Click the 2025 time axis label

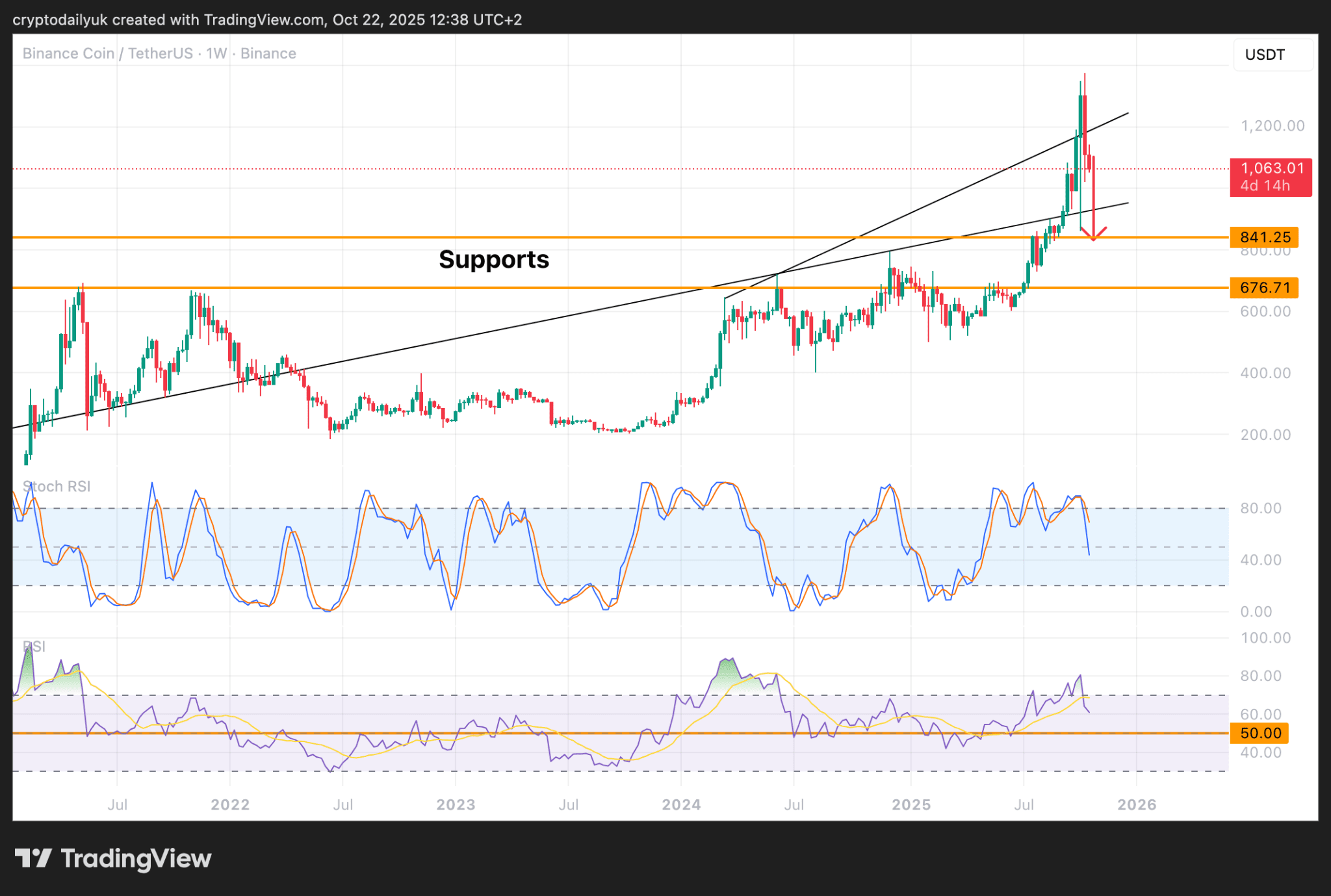[911, 804]
